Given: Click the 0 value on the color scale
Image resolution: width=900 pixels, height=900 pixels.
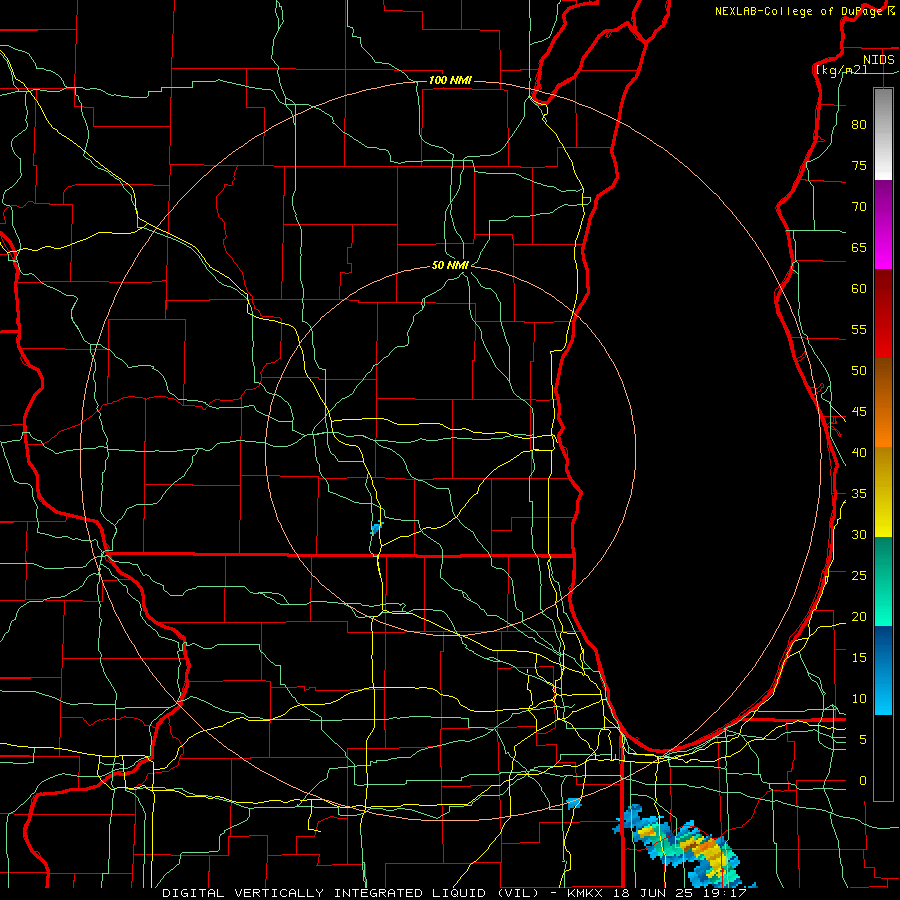Looking at the screenshot, I should point(863,781).
